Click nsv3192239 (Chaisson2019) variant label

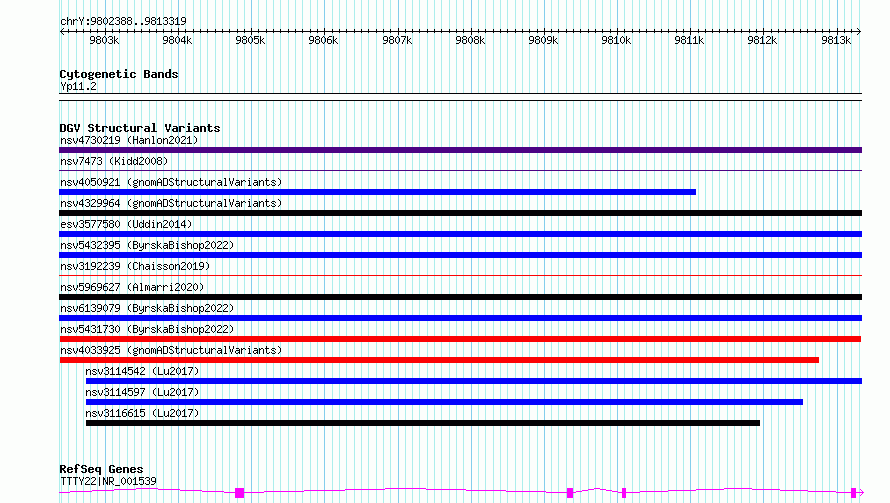click(135, 266)
